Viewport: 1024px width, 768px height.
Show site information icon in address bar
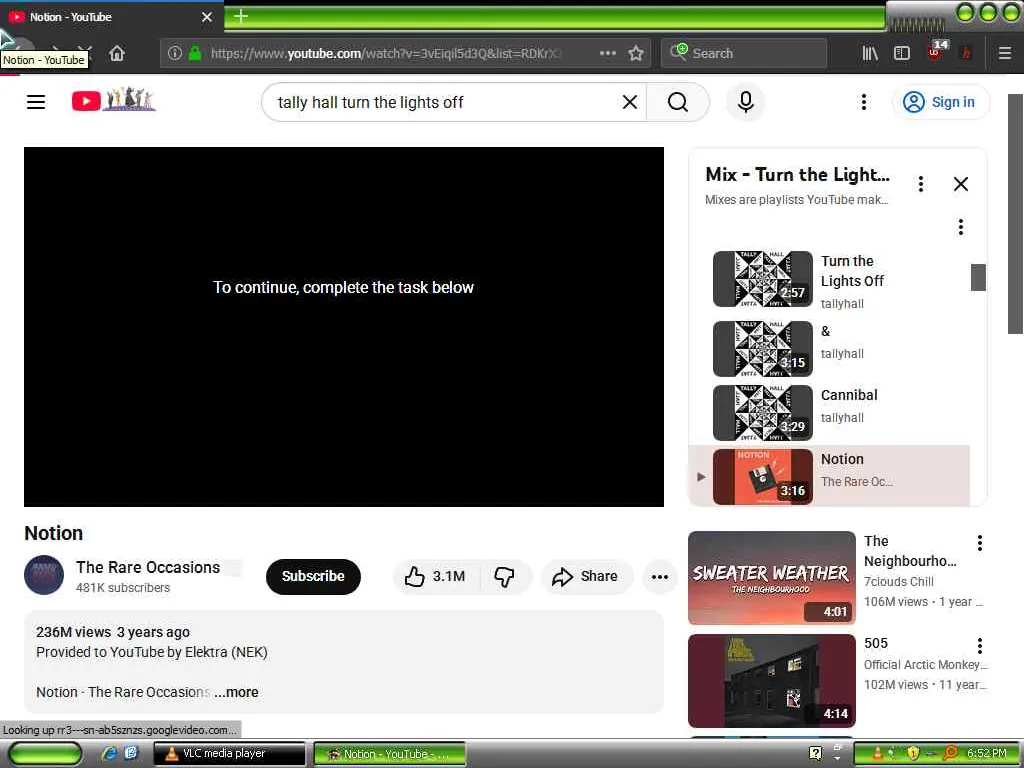[174, 53]
